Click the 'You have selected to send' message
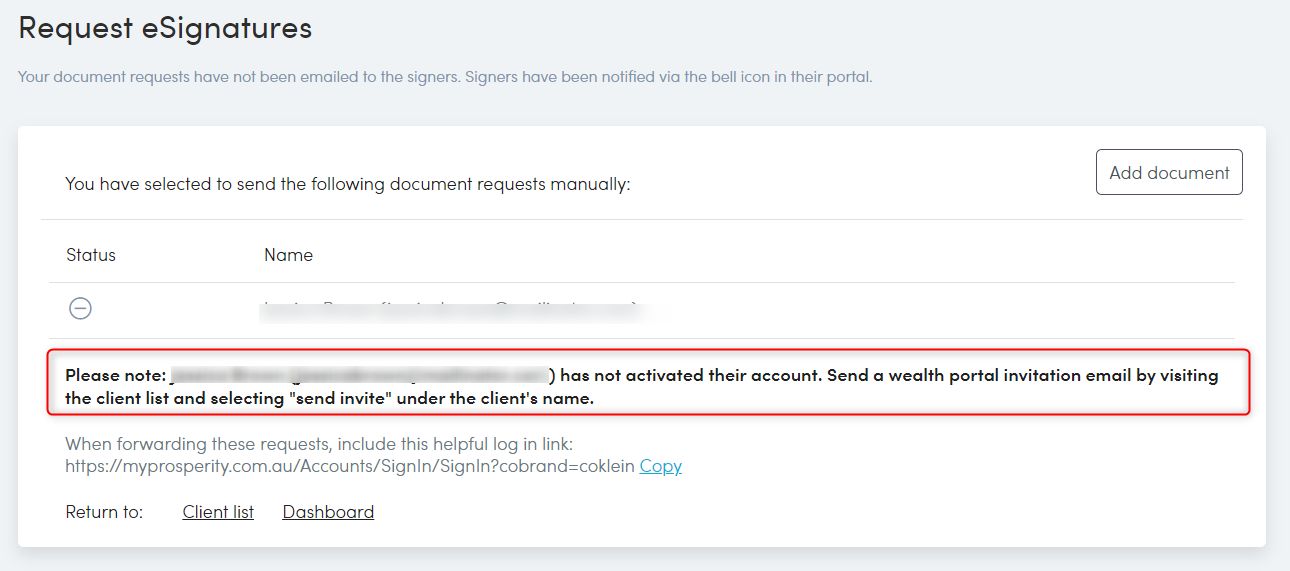 coord(348,184)
